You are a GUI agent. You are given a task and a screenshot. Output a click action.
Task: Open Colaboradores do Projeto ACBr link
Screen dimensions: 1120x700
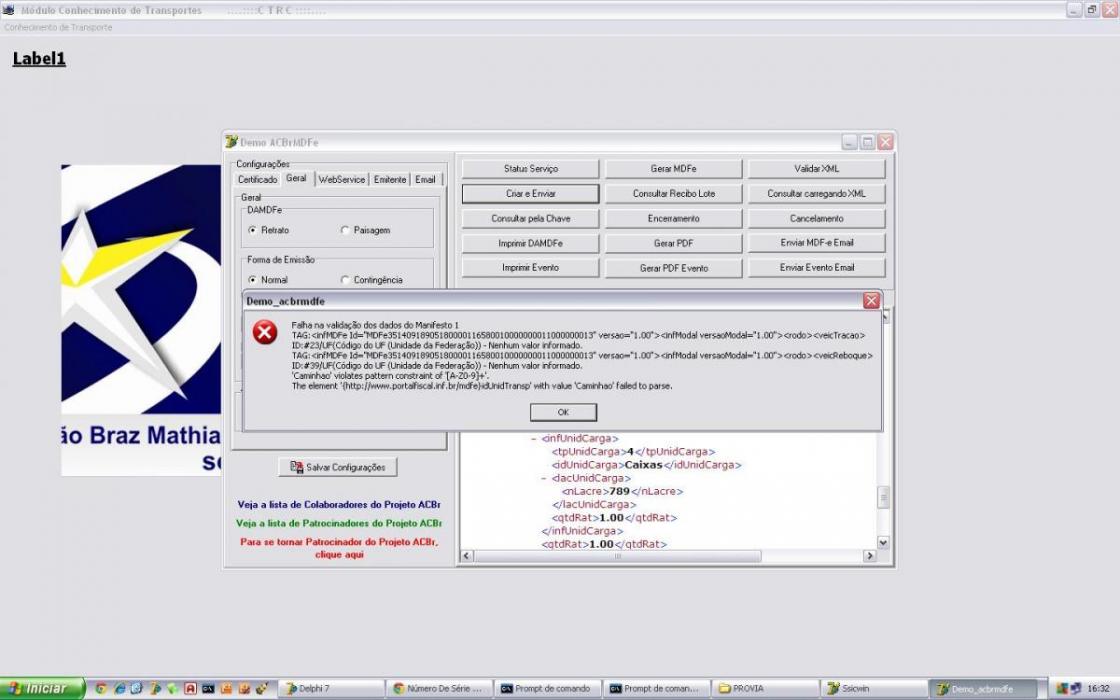click(339, 504)
